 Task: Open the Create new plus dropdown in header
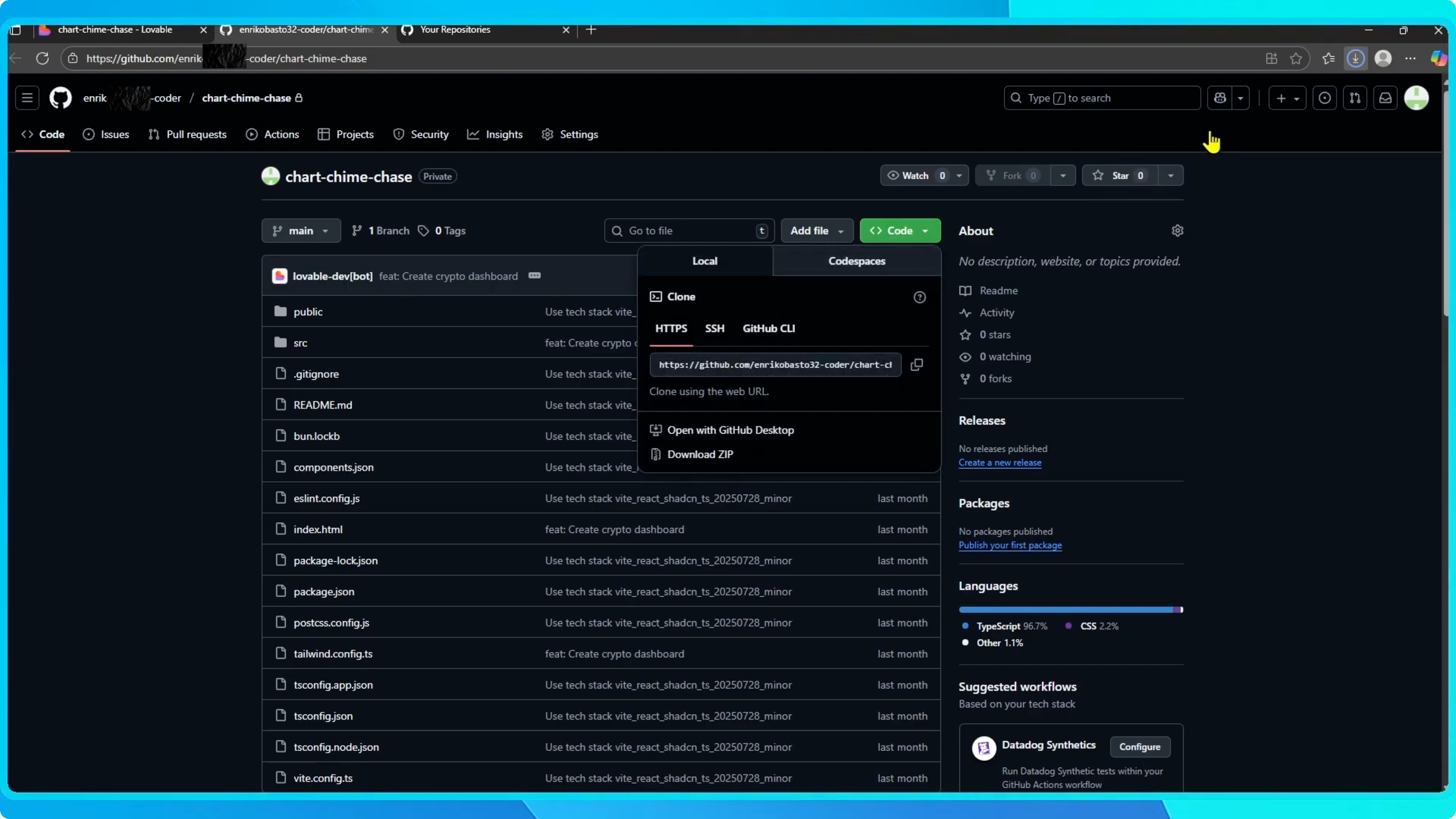(x=1287, y=98)
